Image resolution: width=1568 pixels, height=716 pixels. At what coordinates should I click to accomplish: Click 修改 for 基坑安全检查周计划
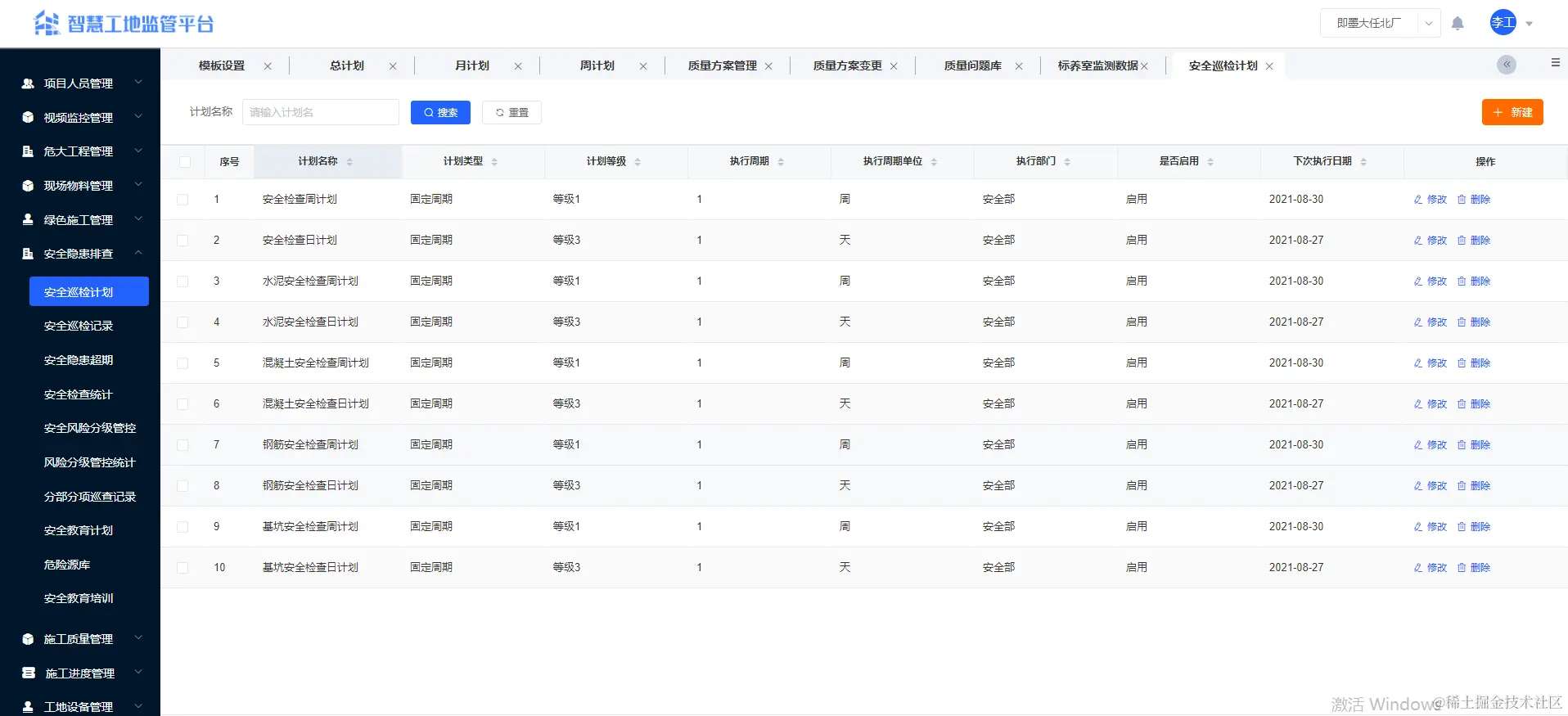1431,527
